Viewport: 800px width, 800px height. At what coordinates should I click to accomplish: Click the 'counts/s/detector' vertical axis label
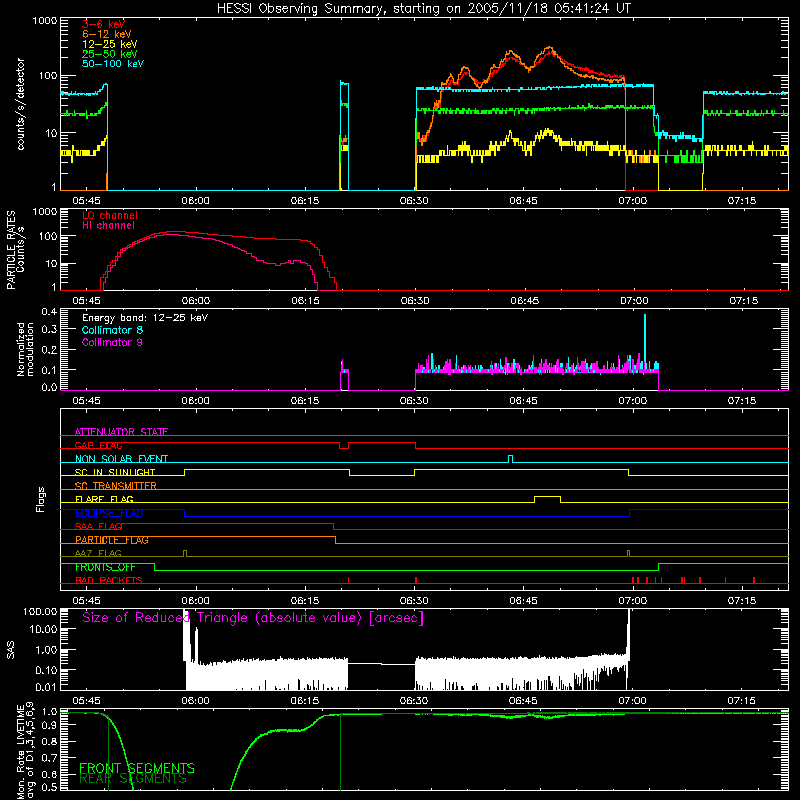pyautogui.click(x=21, y=104)
